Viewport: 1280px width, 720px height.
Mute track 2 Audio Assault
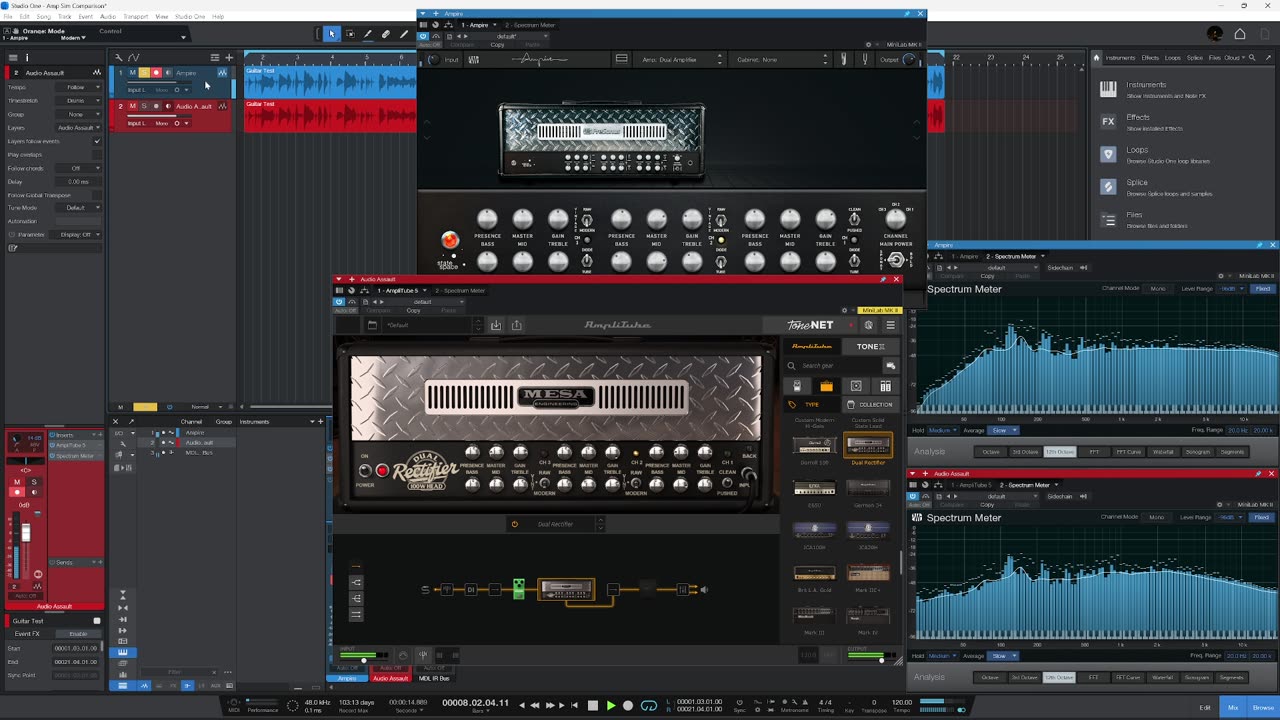pyautogui.click(x=132, y=106)
